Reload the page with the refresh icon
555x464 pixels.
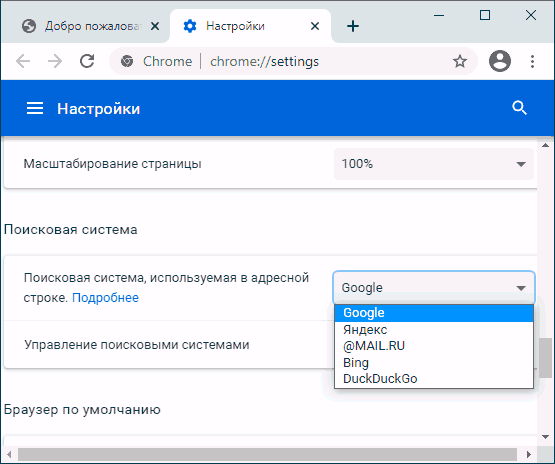click(87, 61)
